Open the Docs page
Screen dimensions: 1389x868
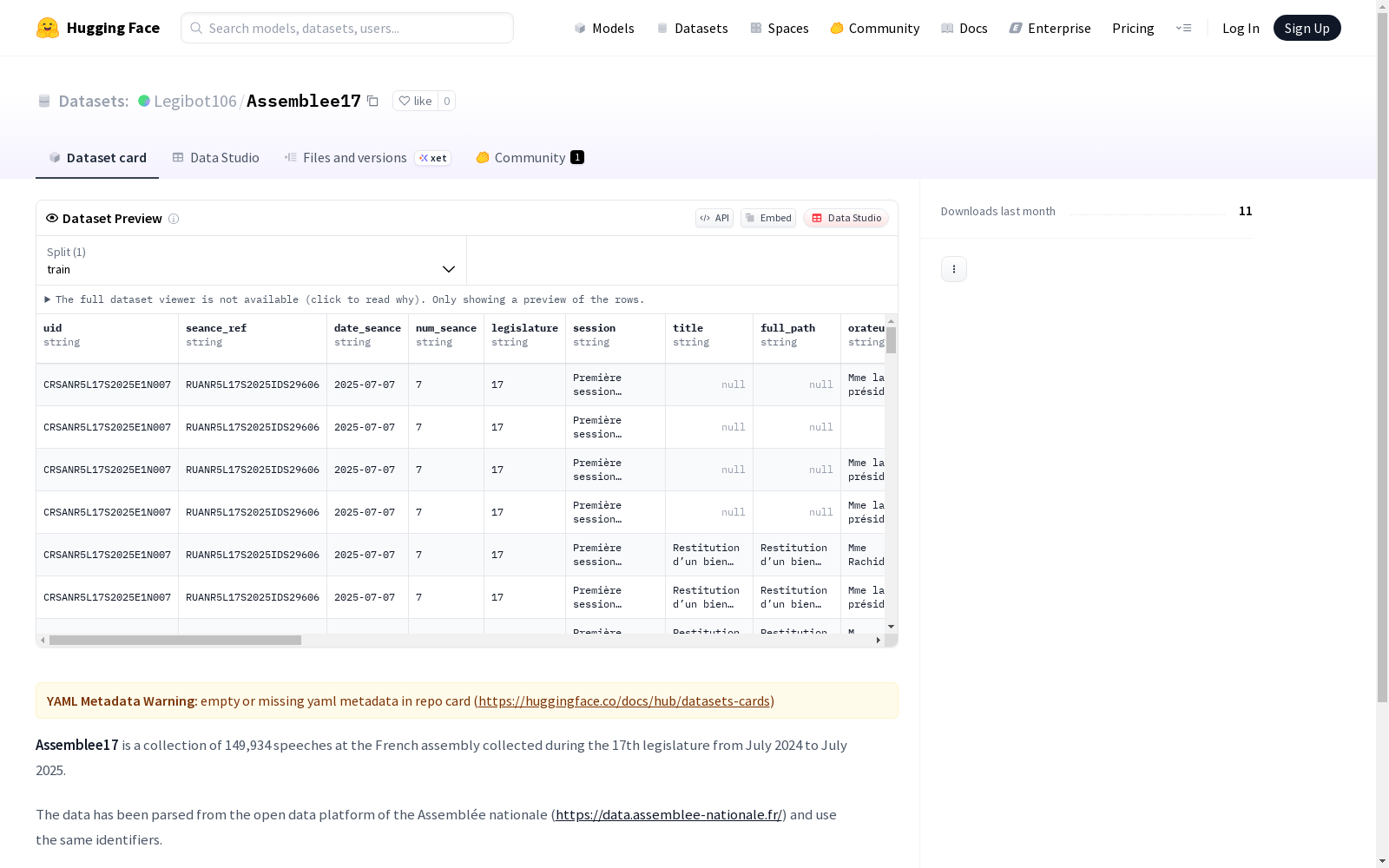(x=964, y=28)
